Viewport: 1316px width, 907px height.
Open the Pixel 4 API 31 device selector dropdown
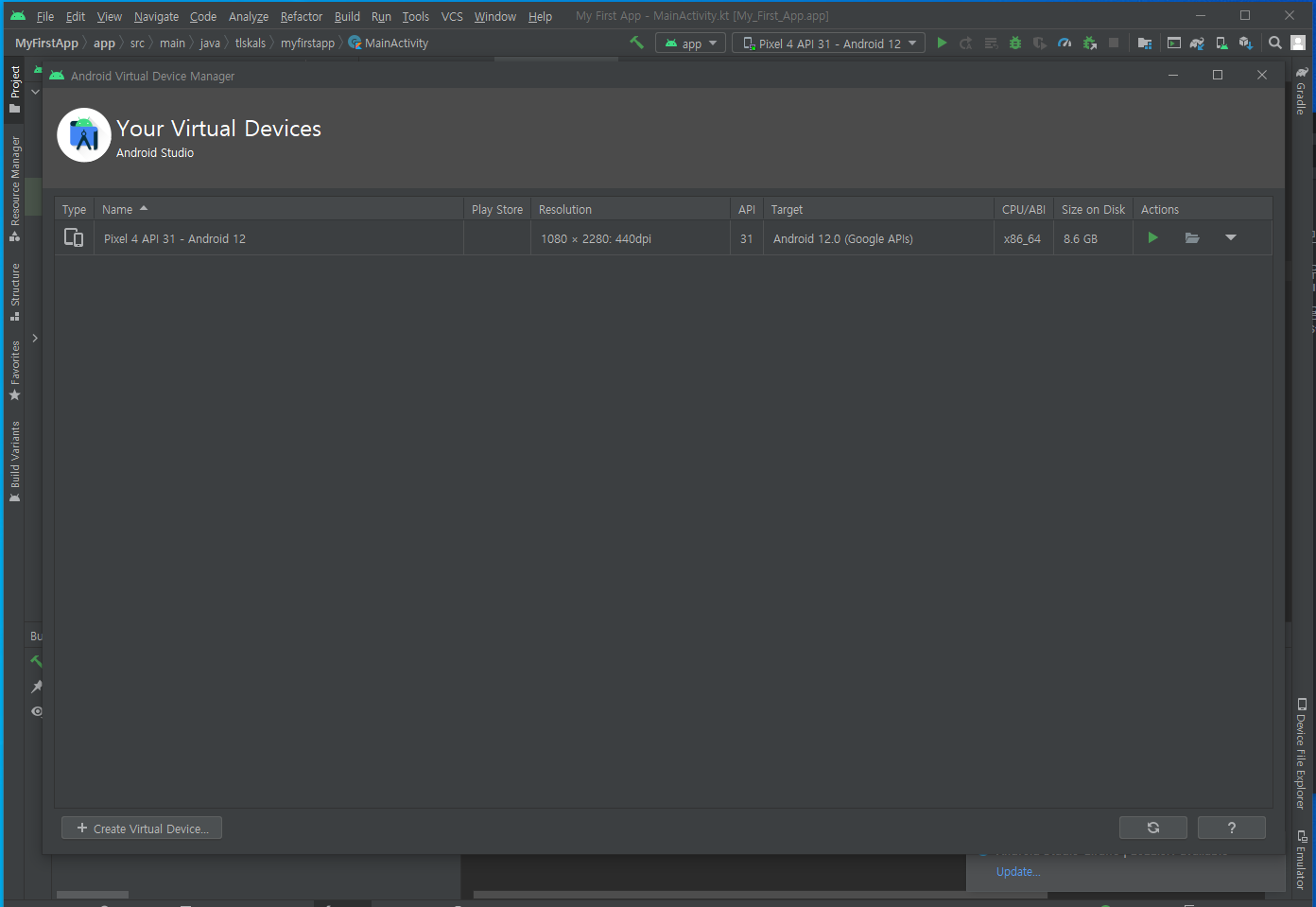(828, 44)
